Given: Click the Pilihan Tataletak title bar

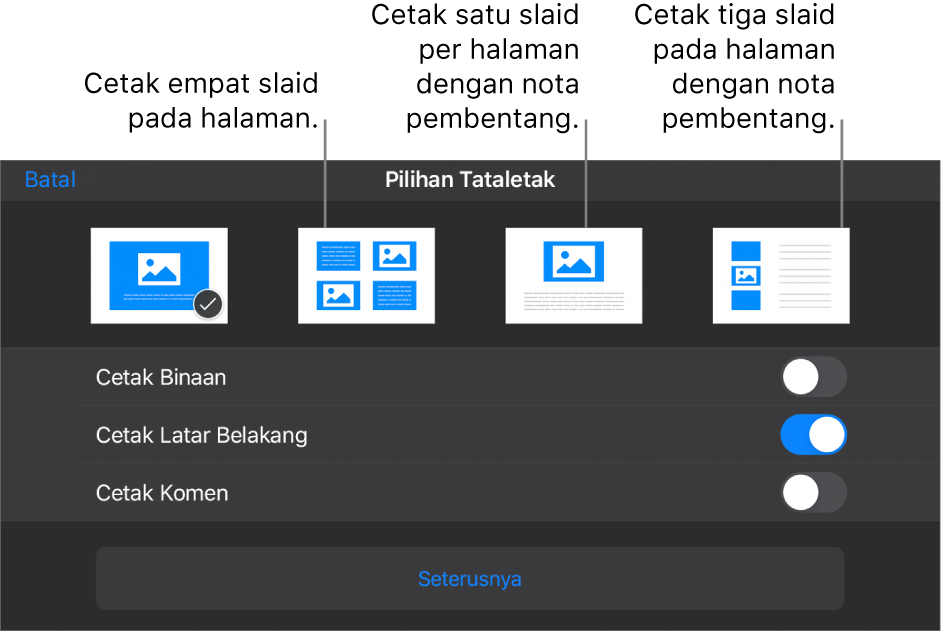Looking at the screenshot, I should pos(470,180).
